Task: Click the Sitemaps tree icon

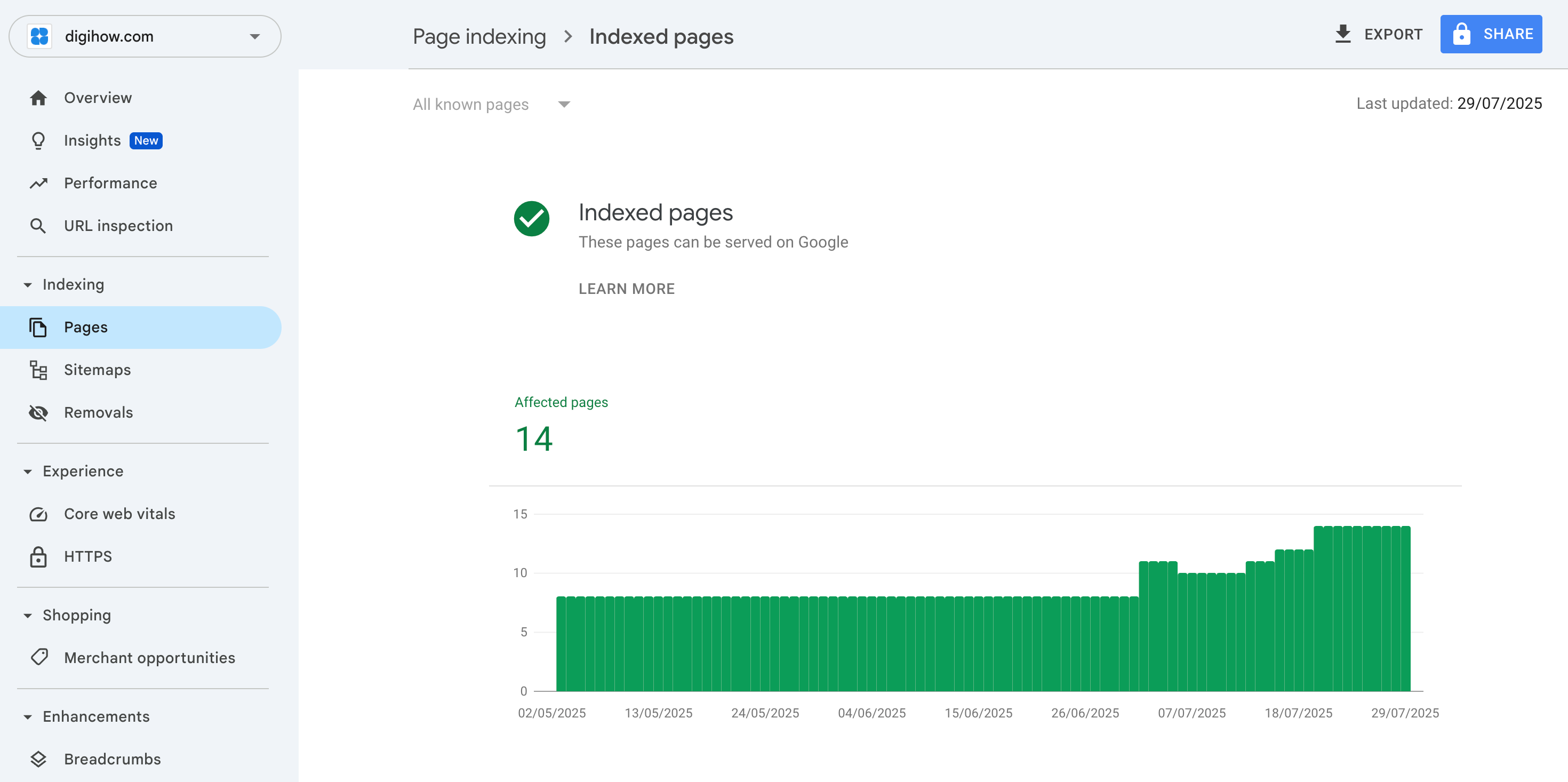Action: [x=38, y=370]
